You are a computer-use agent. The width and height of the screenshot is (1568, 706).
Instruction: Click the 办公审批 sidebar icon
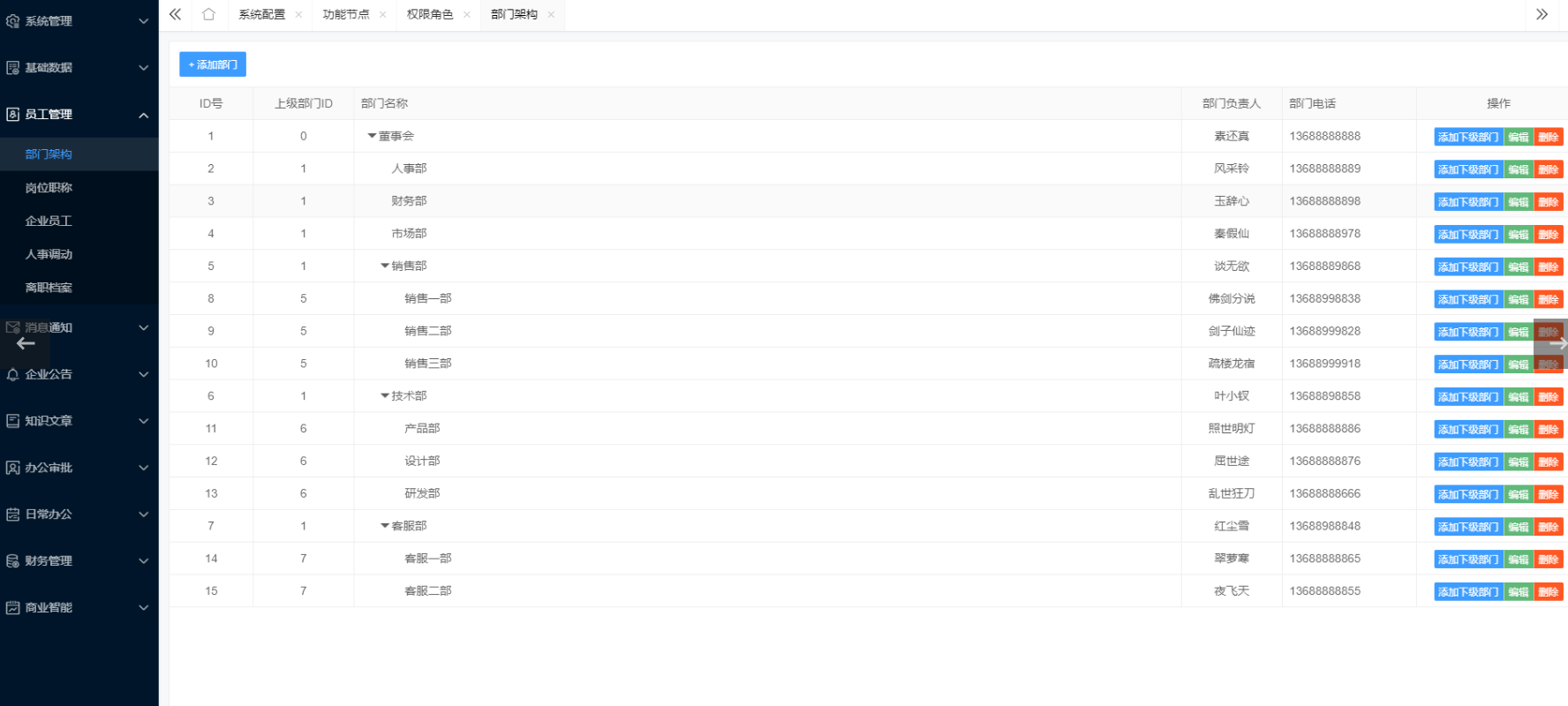12,468
